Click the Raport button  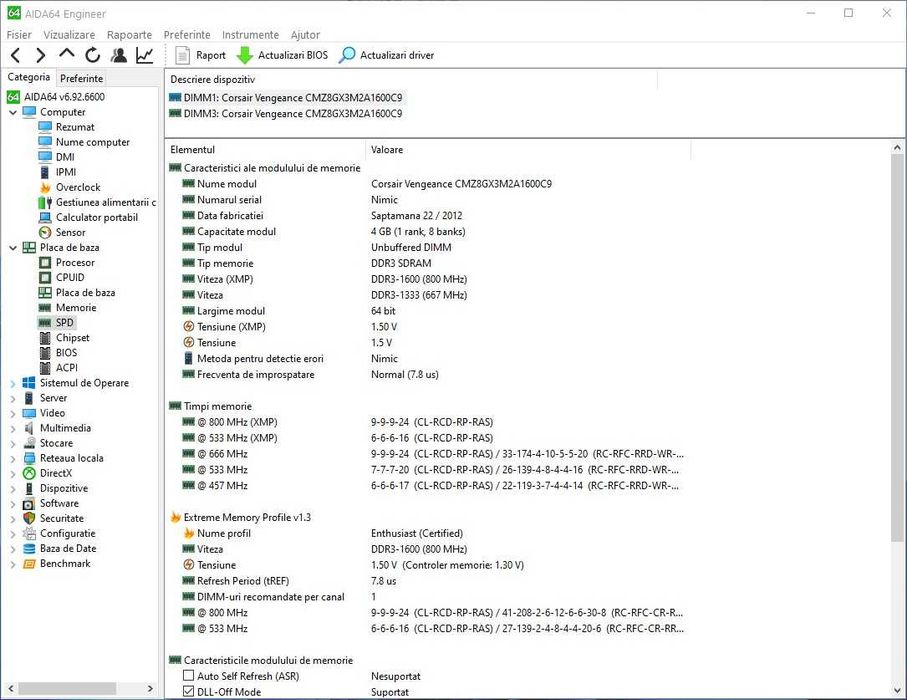tap(200, 56)
